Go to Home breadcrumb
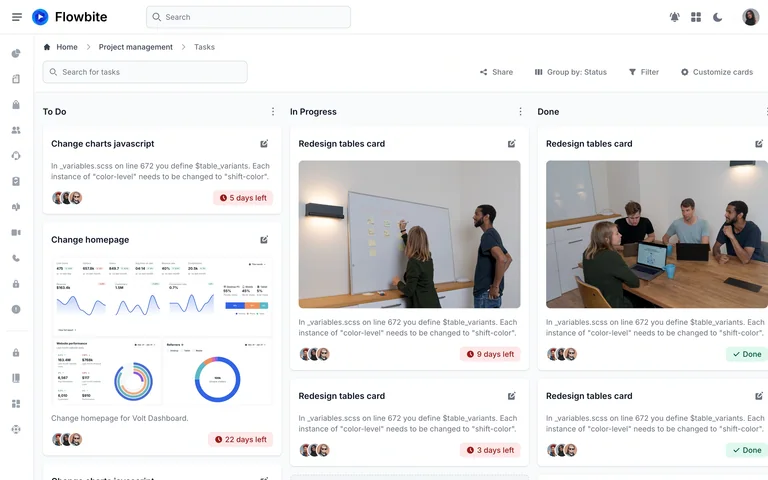This screenshot has height=480, width=768. point(67,47)
